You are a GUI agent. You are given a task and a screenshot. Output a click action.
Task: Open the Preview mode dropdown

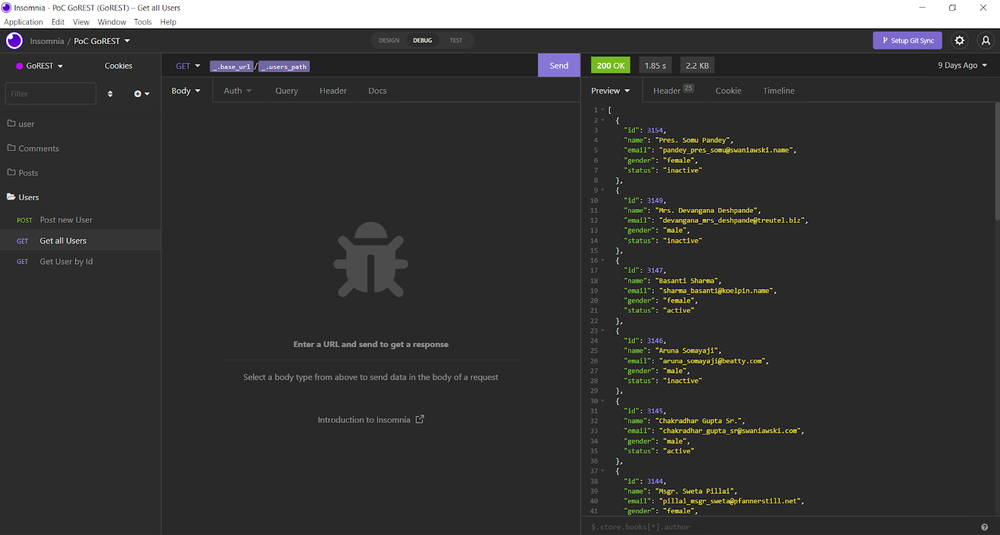pos(610,91)
